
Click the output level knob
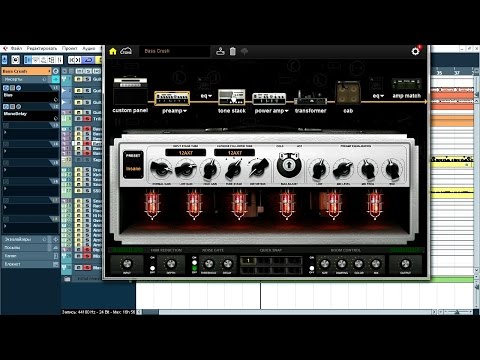click(405, 264)
